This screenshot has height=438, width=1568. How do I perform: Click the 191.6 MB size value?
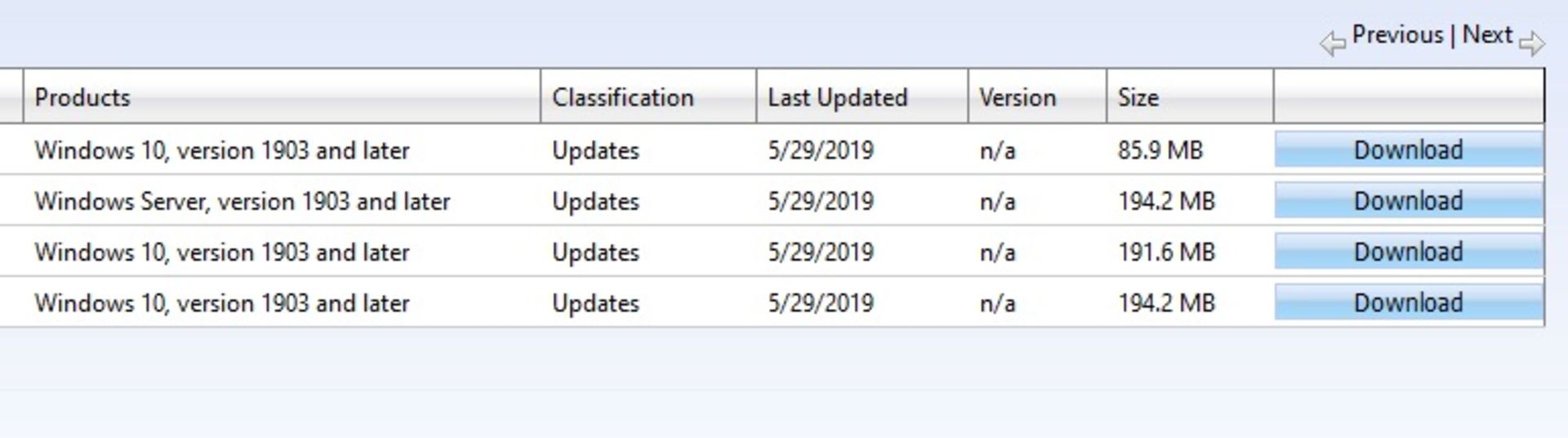coord(1166,253)
